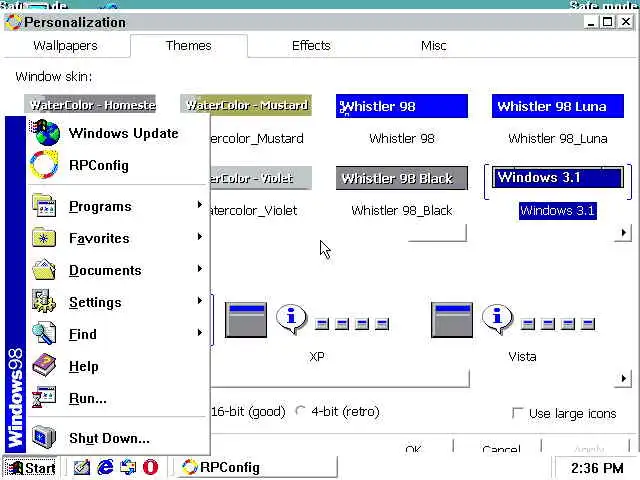The image size is (640, 480).
Task: Click the Vista icon set label
Action: tap(522, 356)
